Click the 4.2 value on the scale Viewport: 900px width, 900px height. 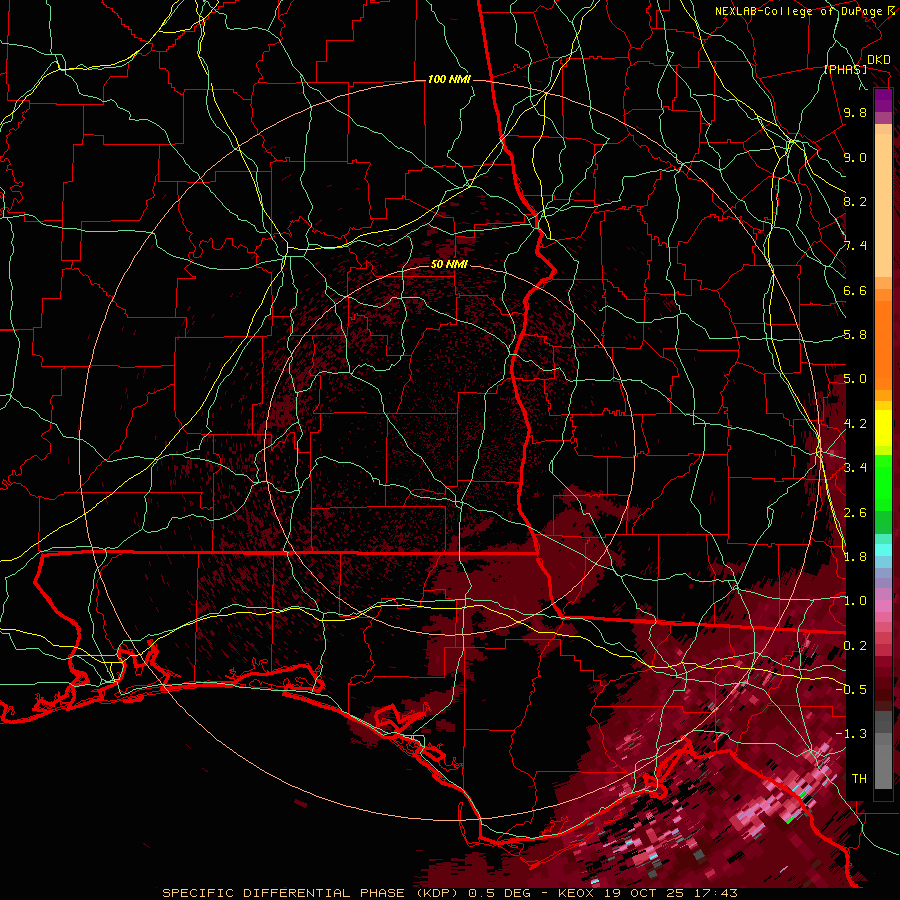(x=855, y=423)
